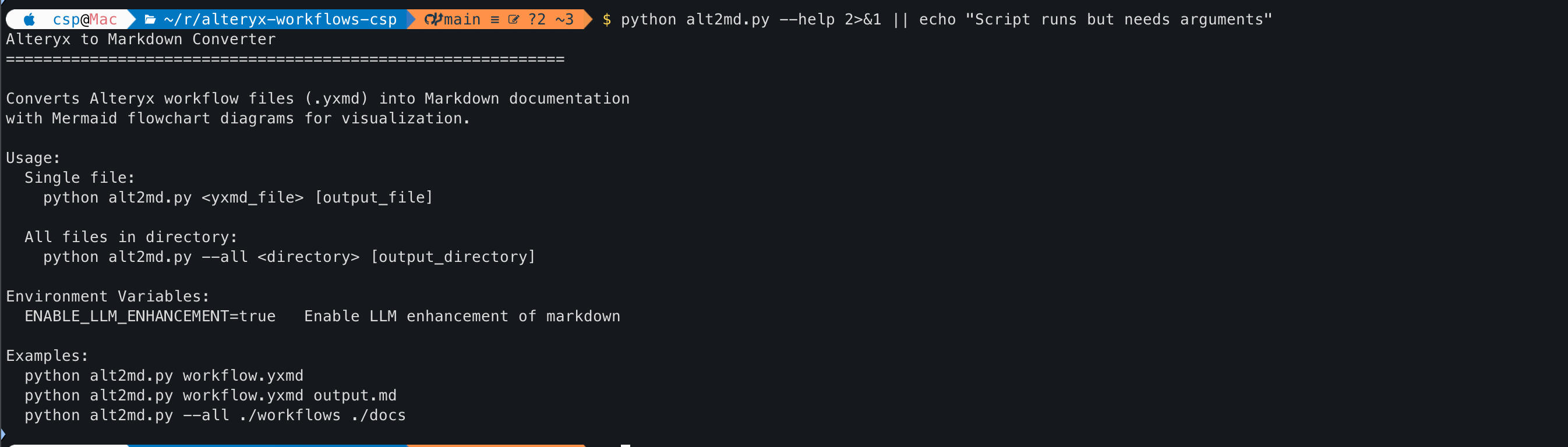
Task: Click the main branch name in prompt
Action: pyautogui.click(x=462, y=19)
